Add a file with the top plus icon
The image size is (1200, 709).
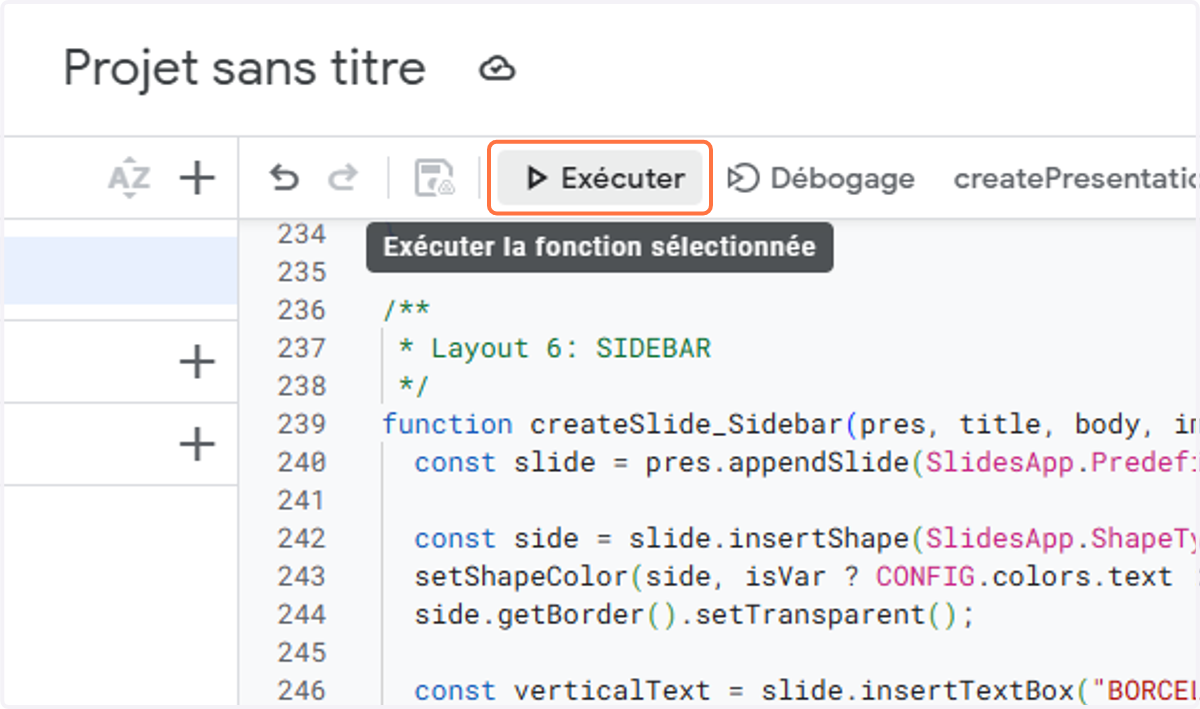197,179
